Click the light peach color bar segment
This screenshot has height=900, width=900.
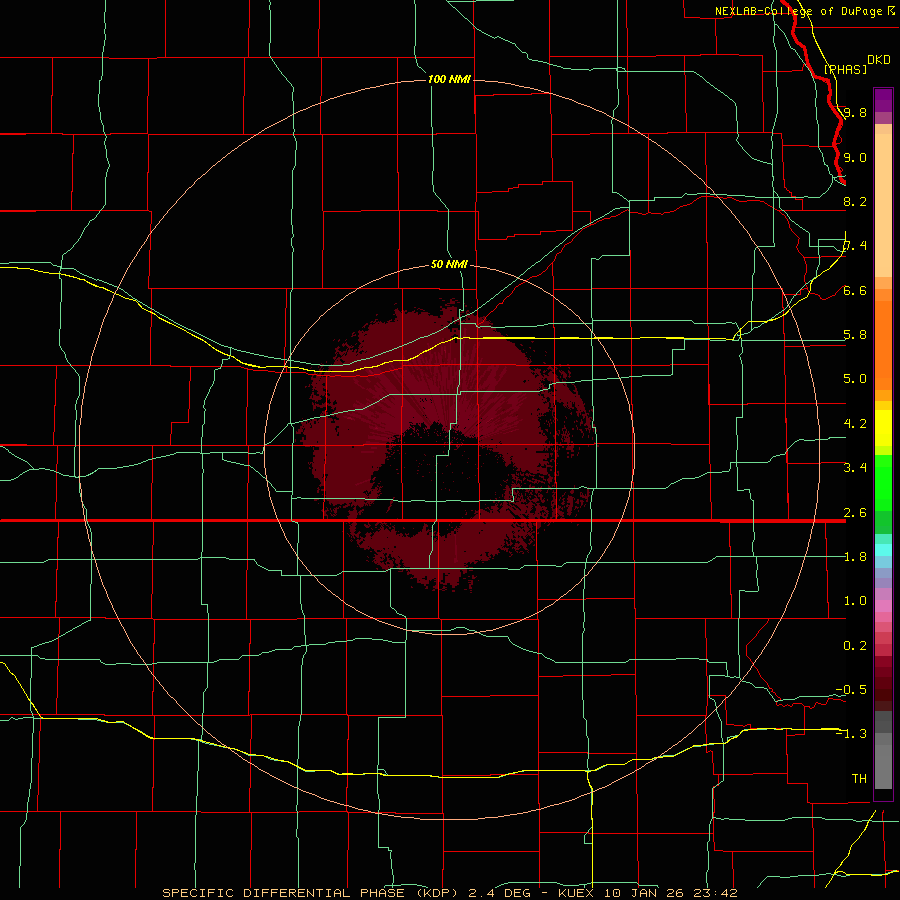pyautogui.click(x=883, y=205)
